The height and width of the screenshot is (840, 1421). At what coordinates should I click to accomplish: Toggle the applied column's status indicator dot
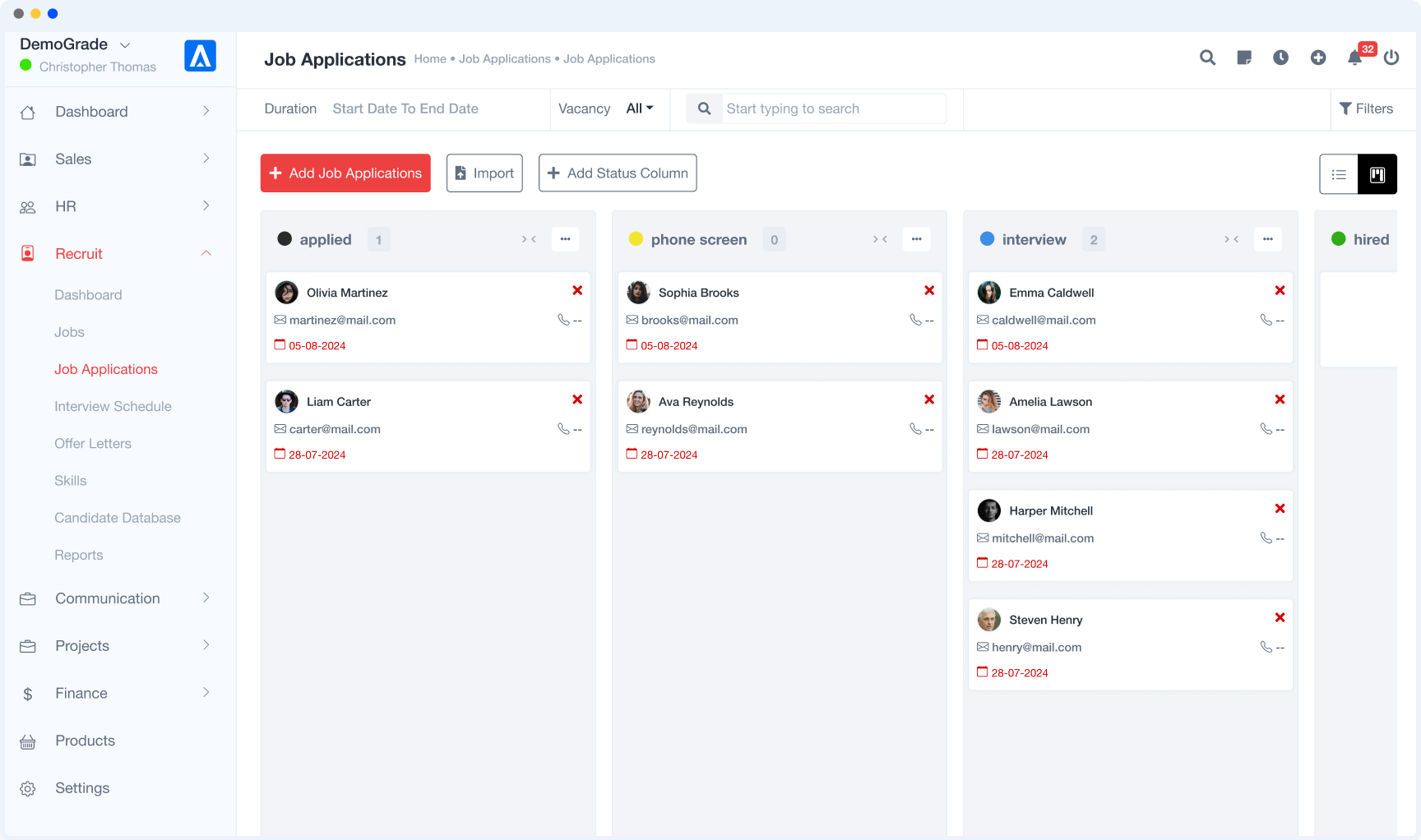(x=285, y=238)
